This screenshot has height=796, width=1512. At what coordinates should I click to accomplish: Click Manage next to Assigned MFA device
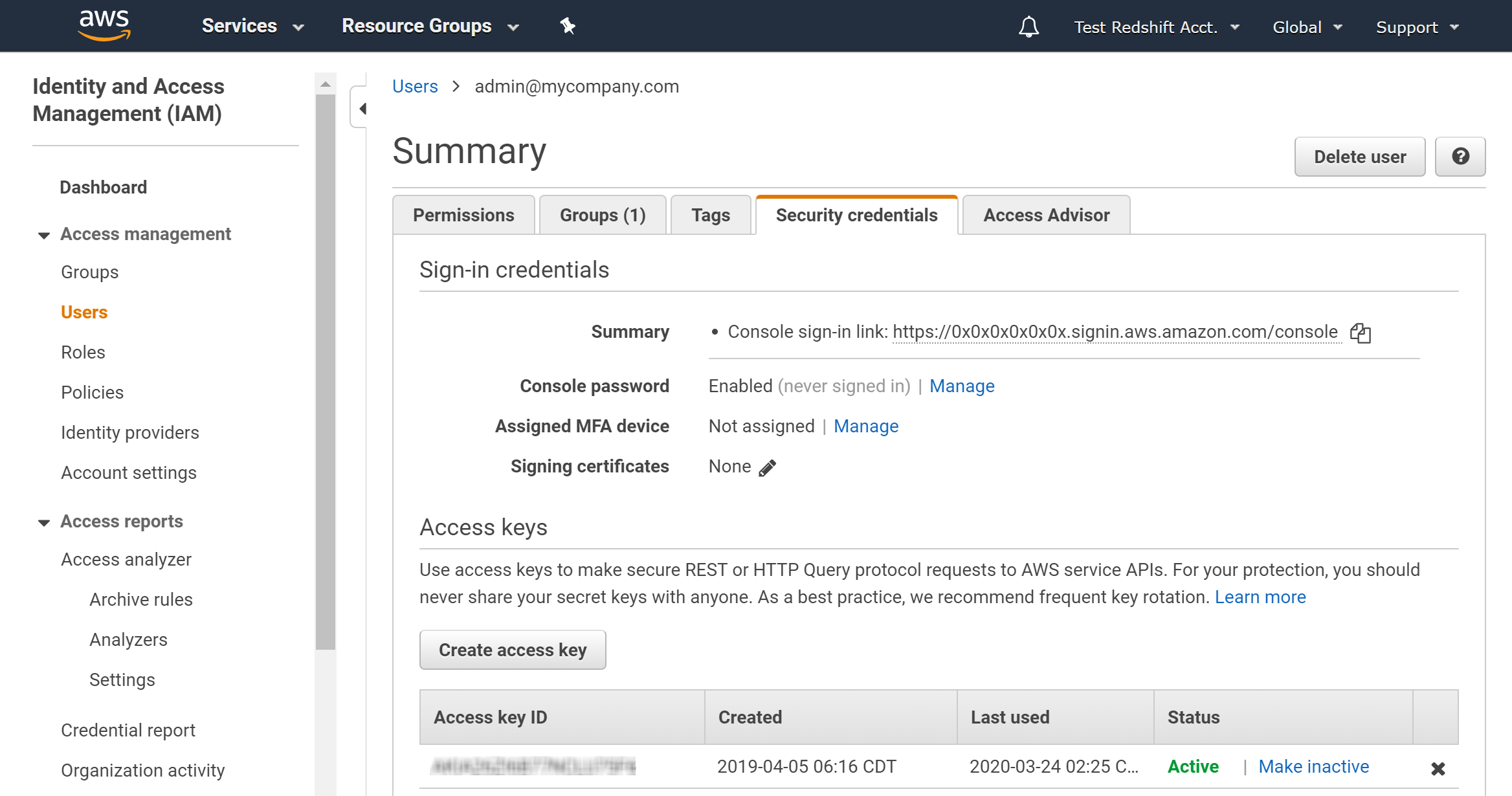866,426
